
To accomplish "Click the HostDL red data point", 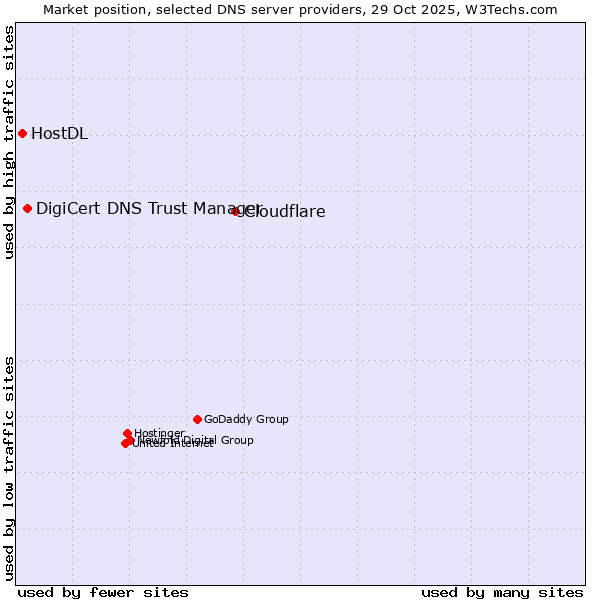I will (x=22, y=134).
